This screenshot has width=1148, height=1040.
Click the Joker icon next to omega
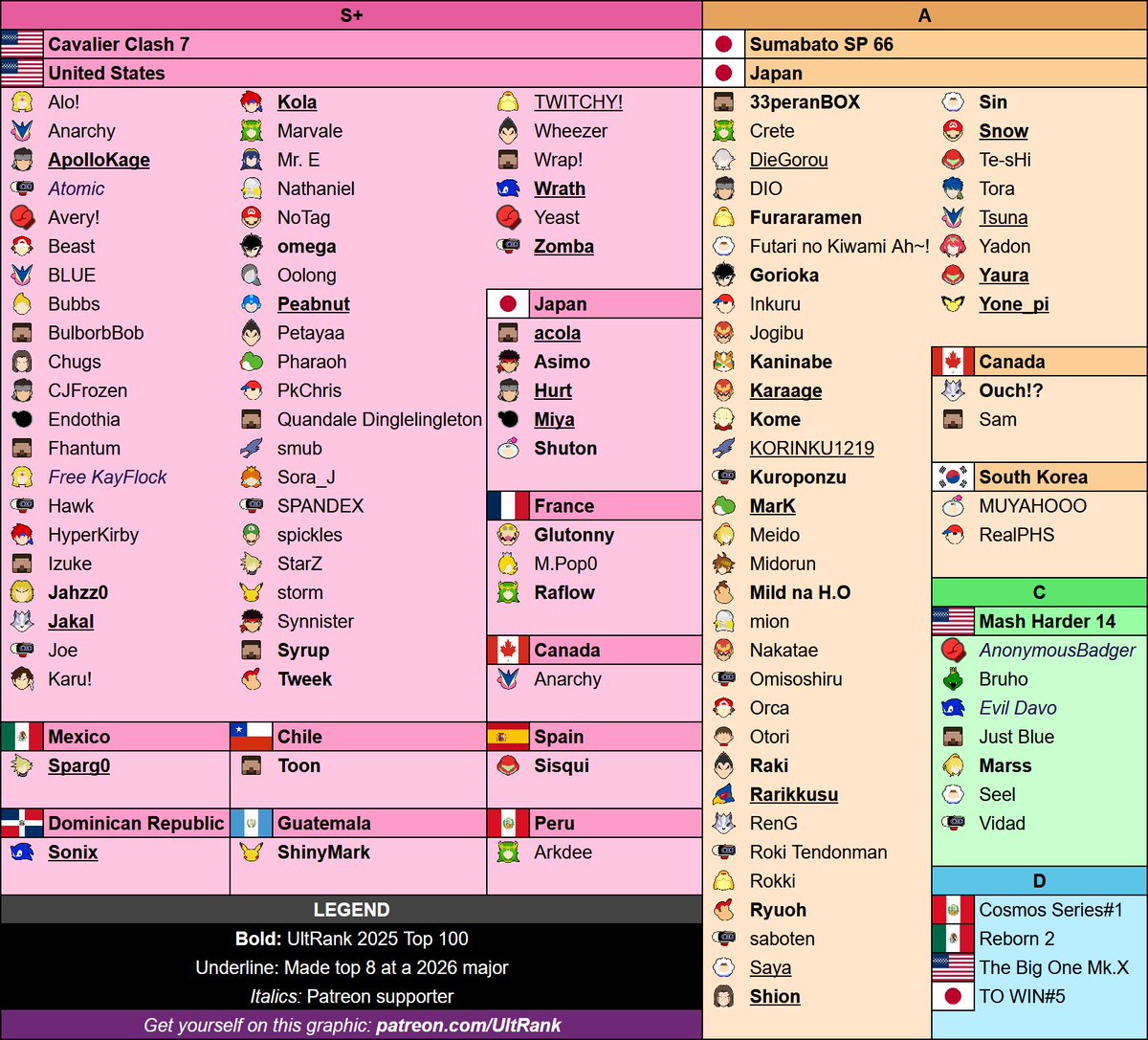[x=251, y=247]
